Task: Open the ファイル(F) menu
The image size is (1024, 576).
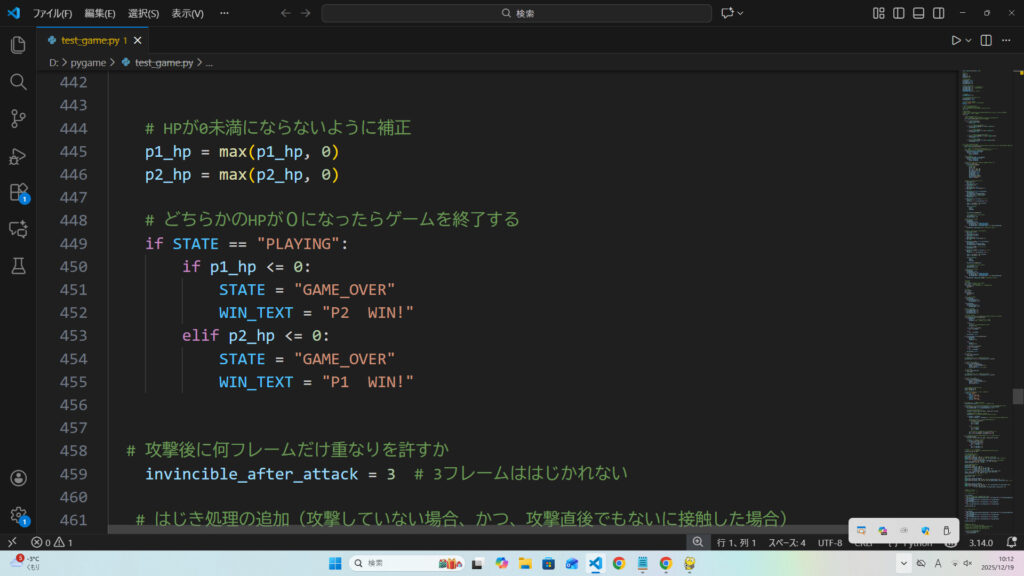Action: pos(52,13)
